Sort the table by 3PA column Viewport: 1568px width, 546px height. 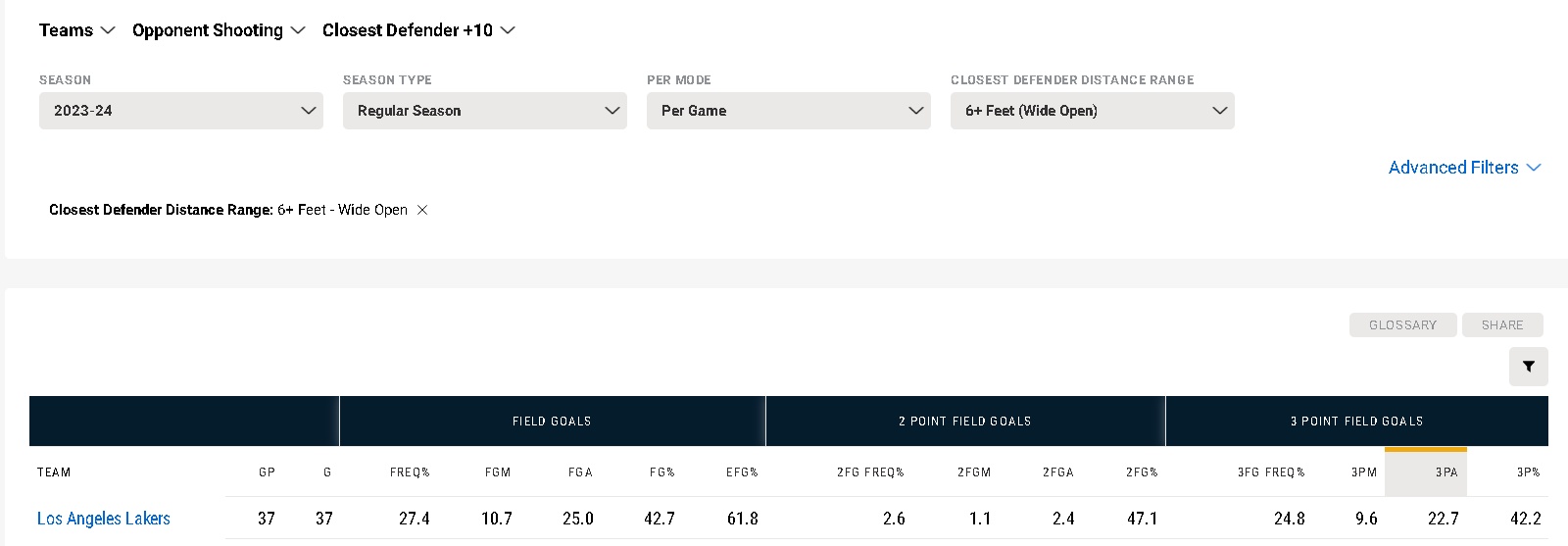1445,472
